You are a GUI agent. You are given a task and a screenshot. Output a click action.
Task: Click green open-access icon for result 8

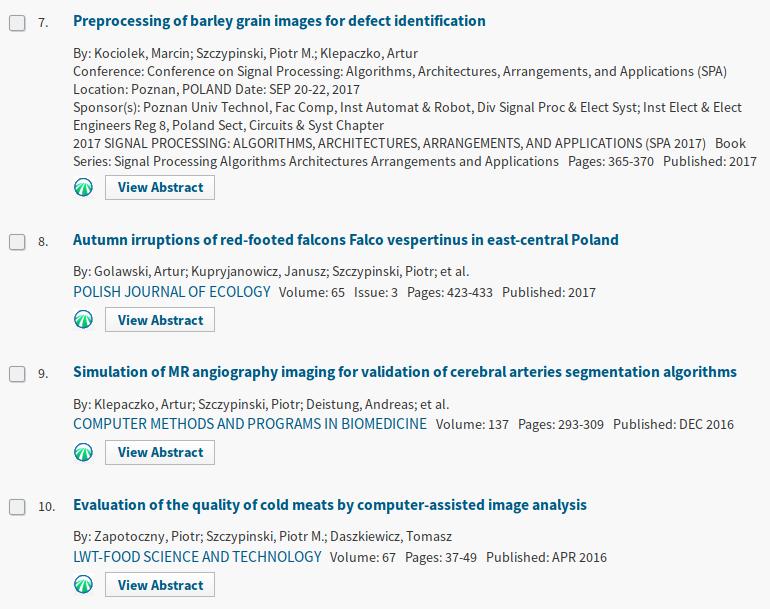[83, 320]
